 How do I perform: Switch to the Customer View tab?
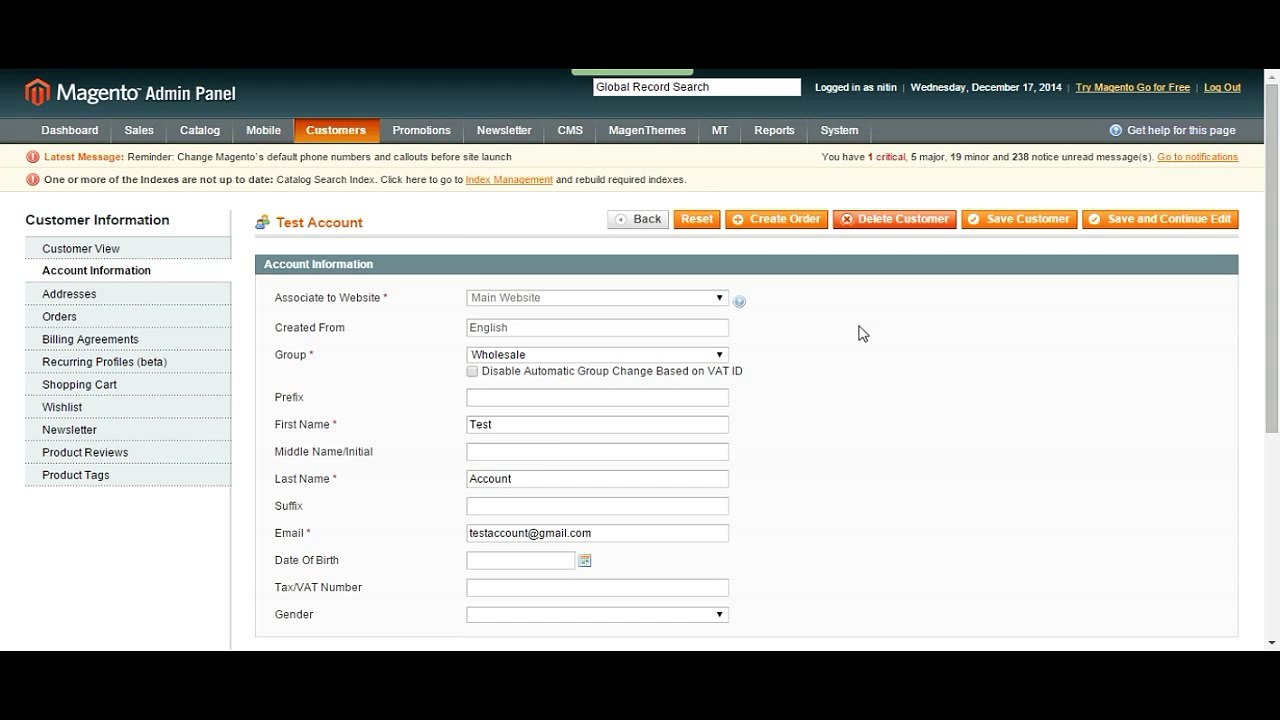[x=128, y=249]
